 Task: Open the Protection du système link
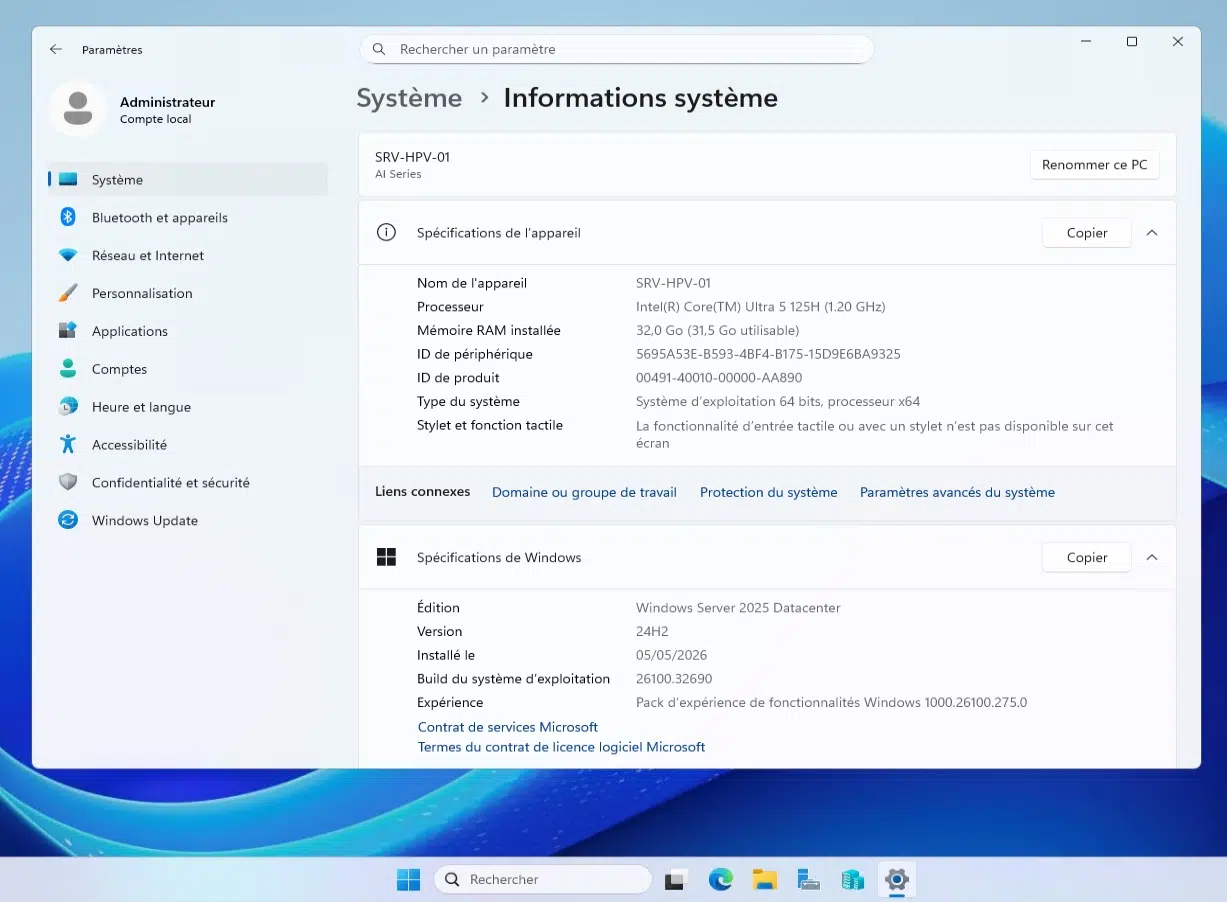tap(769, 492)
